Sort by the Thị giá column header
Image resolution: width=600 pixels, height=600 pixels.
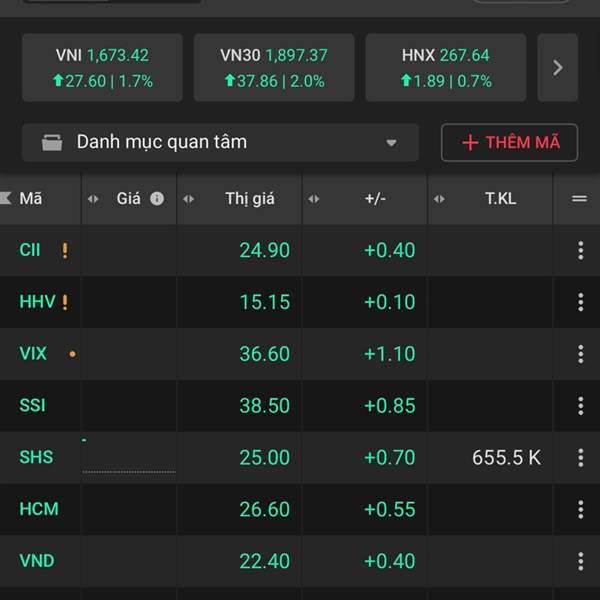[249, 199]
